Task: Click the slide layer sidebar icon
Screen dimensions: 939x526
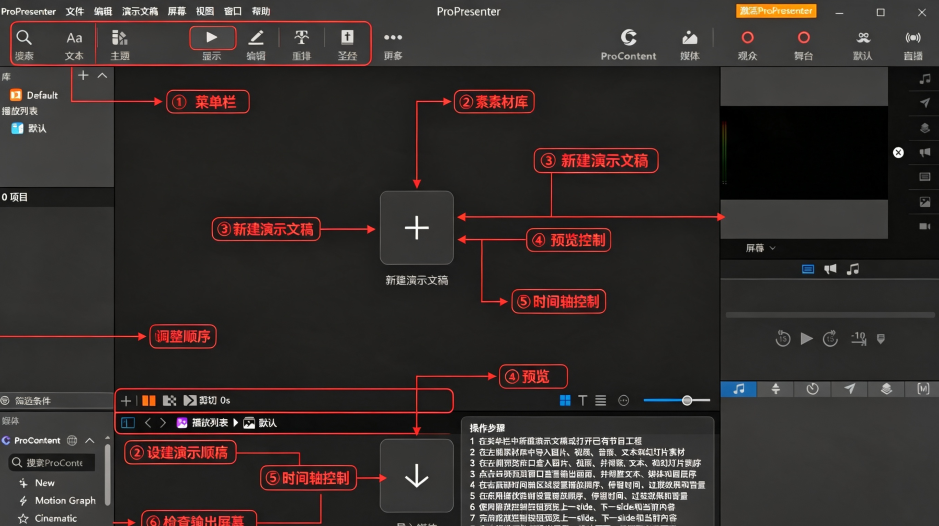Action: pyautogui.click(x=925, y=177)
